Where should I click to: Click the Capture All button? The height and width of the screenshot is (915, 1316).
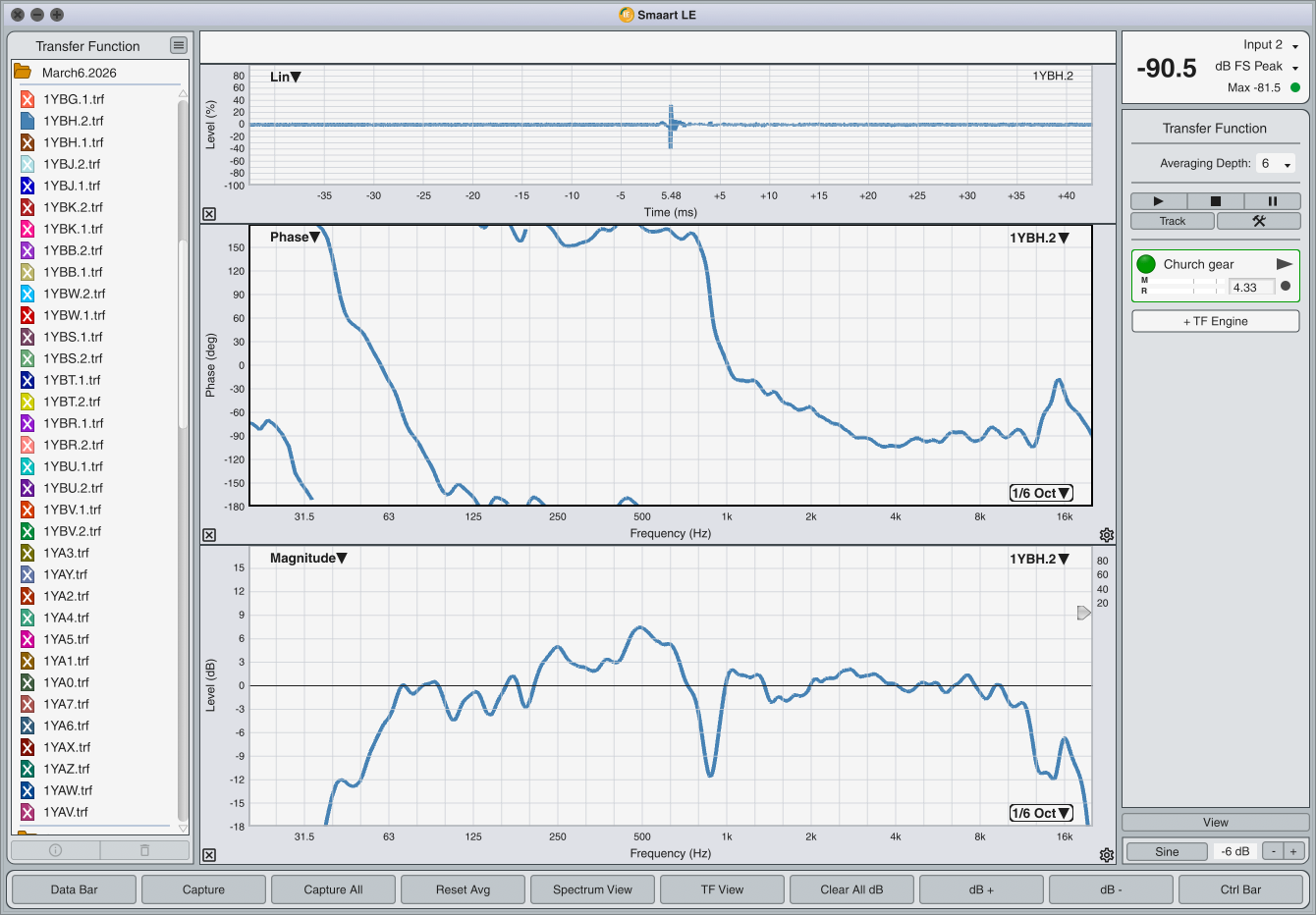pyautogui.click(x=333, y=889)
